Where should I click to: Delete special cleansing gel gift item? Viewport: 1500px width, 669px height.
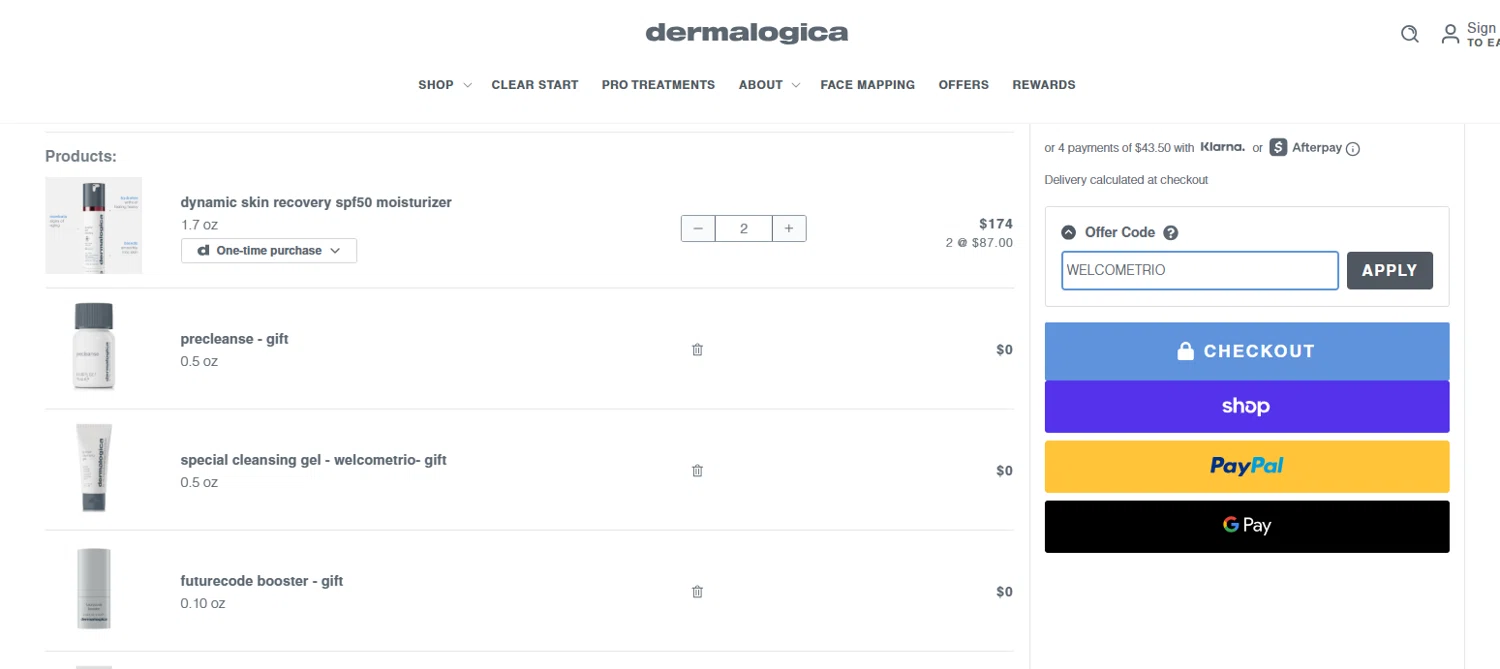coord(697,470)
